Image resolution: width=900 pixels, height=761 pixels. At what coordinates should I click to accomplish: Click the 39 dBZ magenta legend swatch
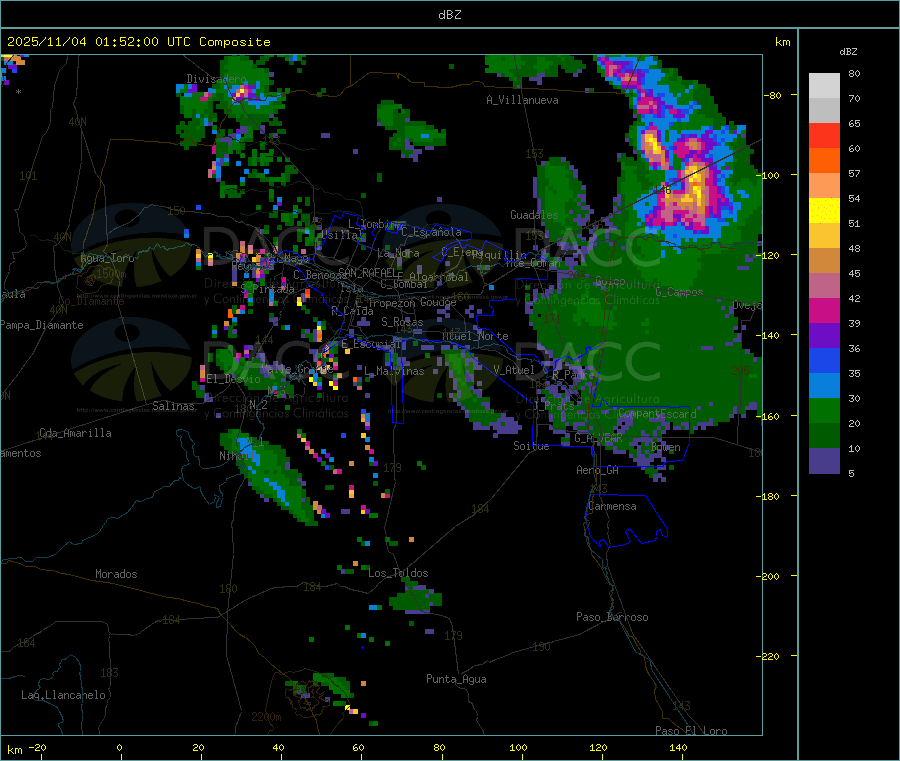click(x=824, y=310)
